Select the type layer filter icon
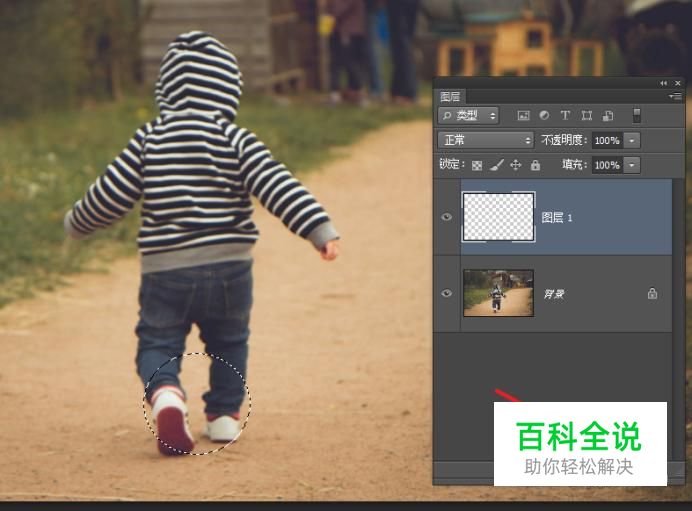692x511 pixels. pos(565,115)
